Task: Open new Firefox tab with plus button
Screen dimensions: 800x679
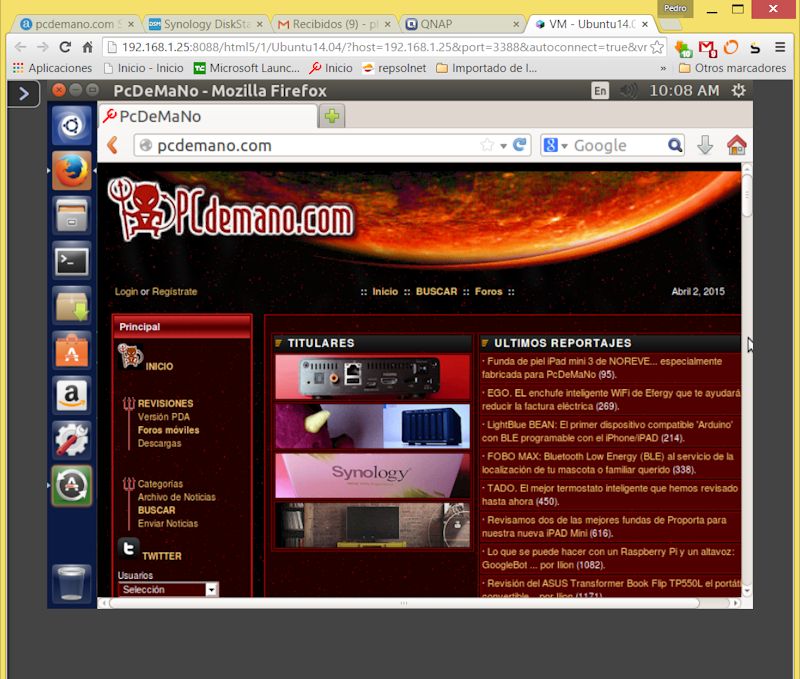Action: (x=332, y=116)
